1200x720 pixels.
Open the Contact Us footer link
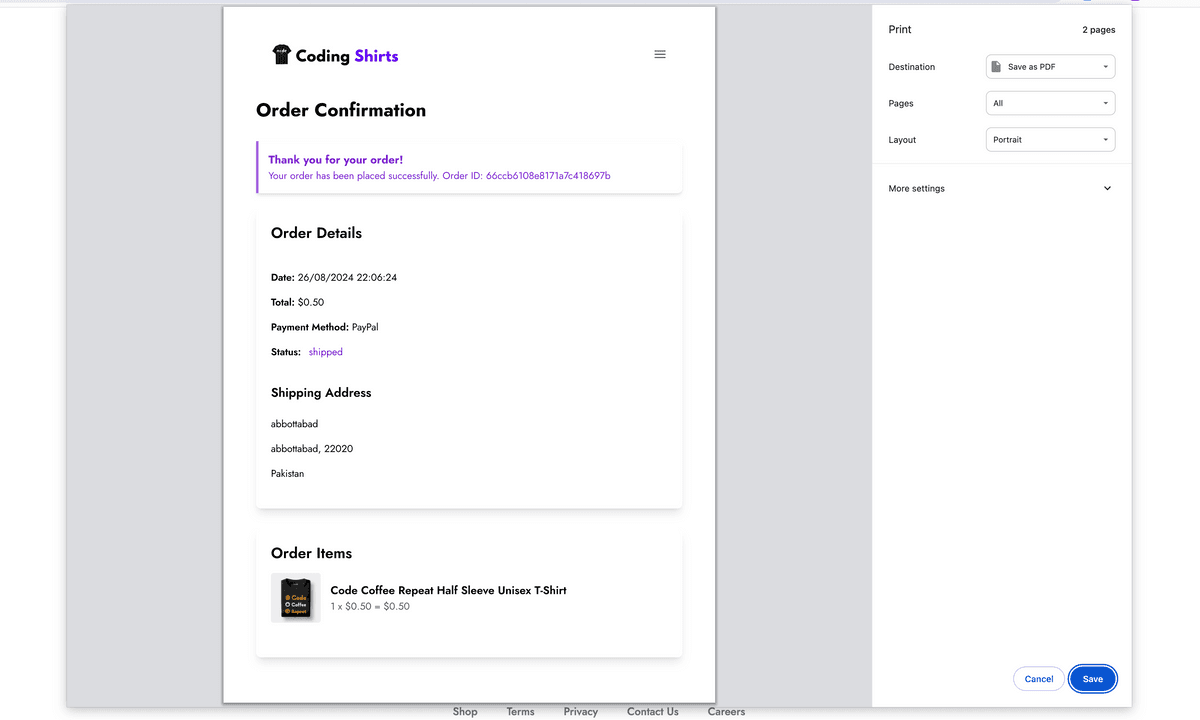point(652,712)
